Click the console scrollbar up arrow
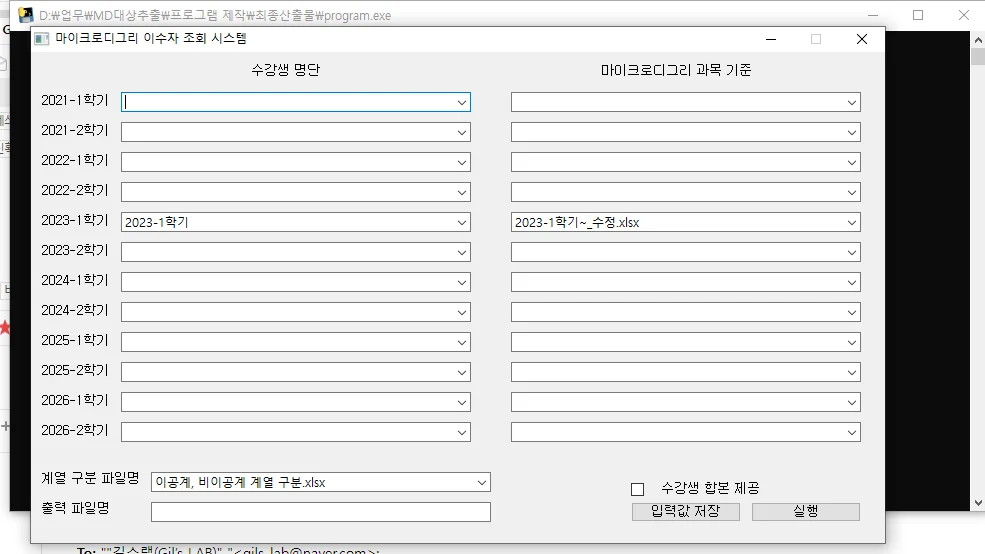The height and width of the screenshot is (554, 985). 978,40
